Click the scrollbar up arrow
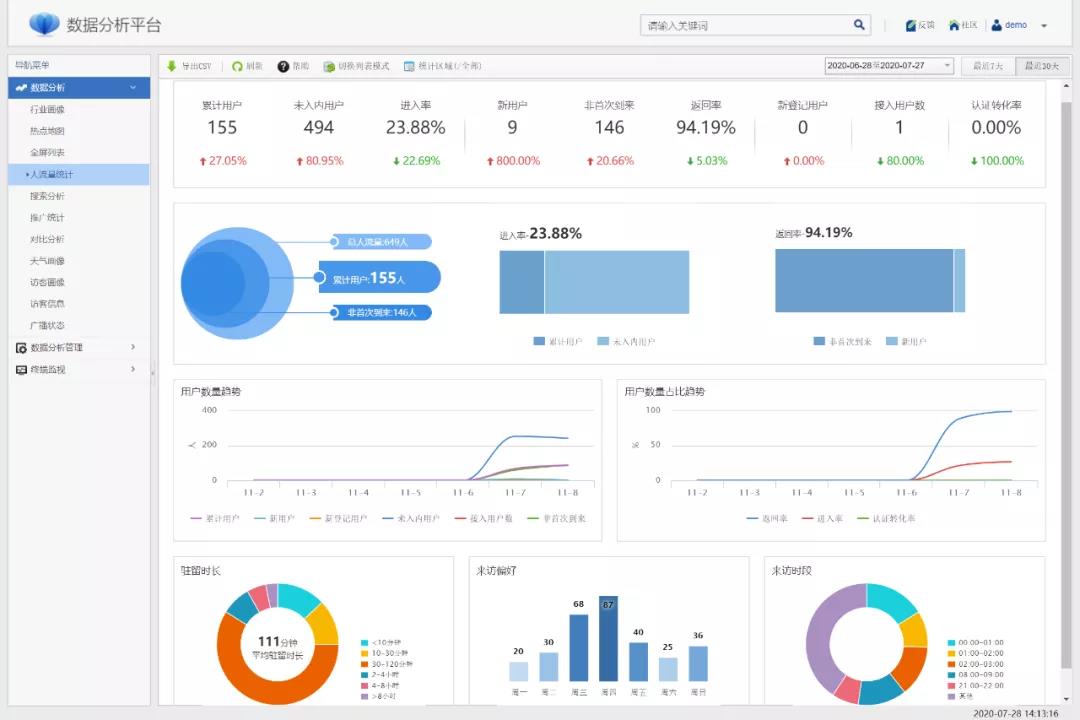 (1066, 87)
